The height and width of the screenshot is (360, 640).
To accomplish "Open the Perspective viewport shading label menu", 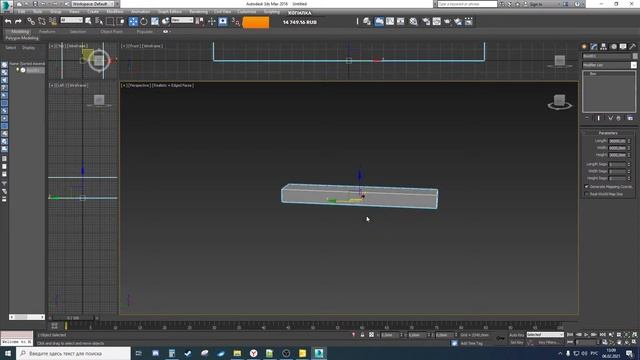I will (173, 85).
